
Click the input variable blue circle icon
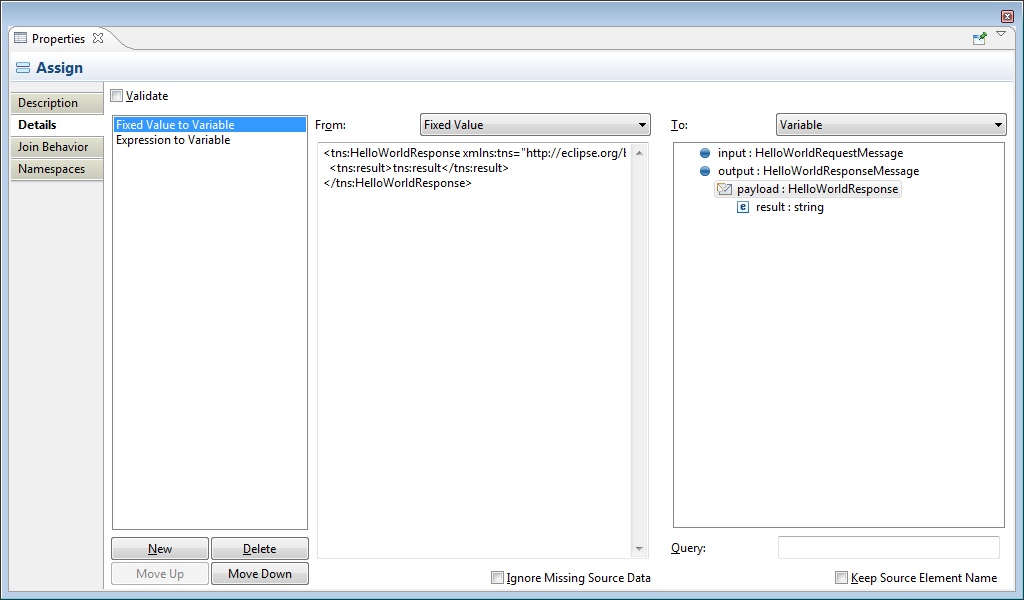[x=705, y=153]
